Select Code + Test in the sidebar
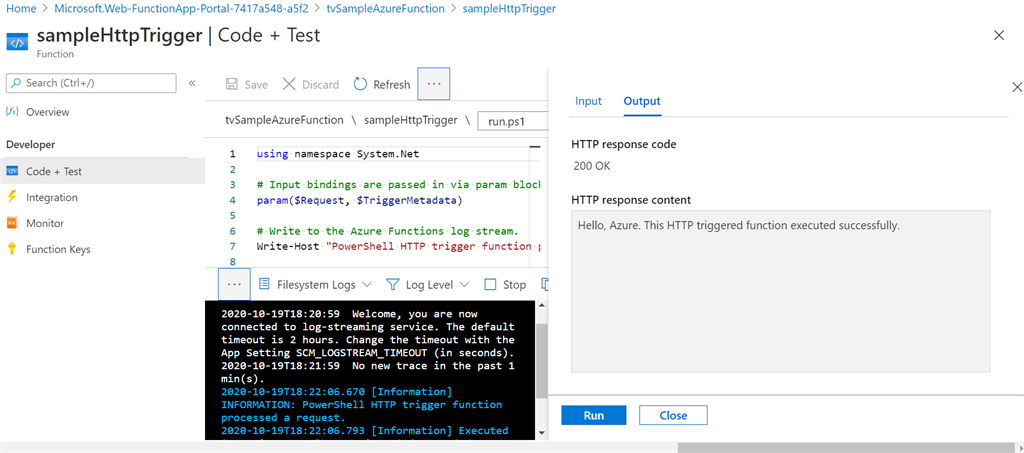Viewport: 1024px width, 453px height. [x=103, y=172]
